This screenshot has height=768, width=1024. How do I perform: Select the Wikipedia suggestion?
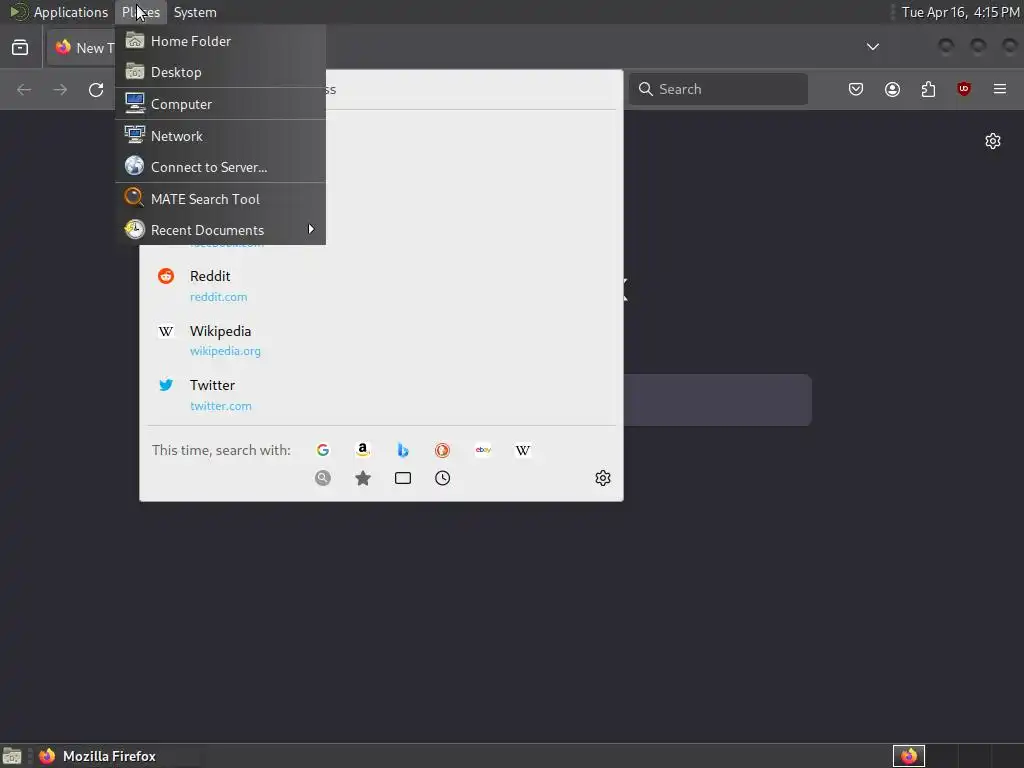pos(381,340)
